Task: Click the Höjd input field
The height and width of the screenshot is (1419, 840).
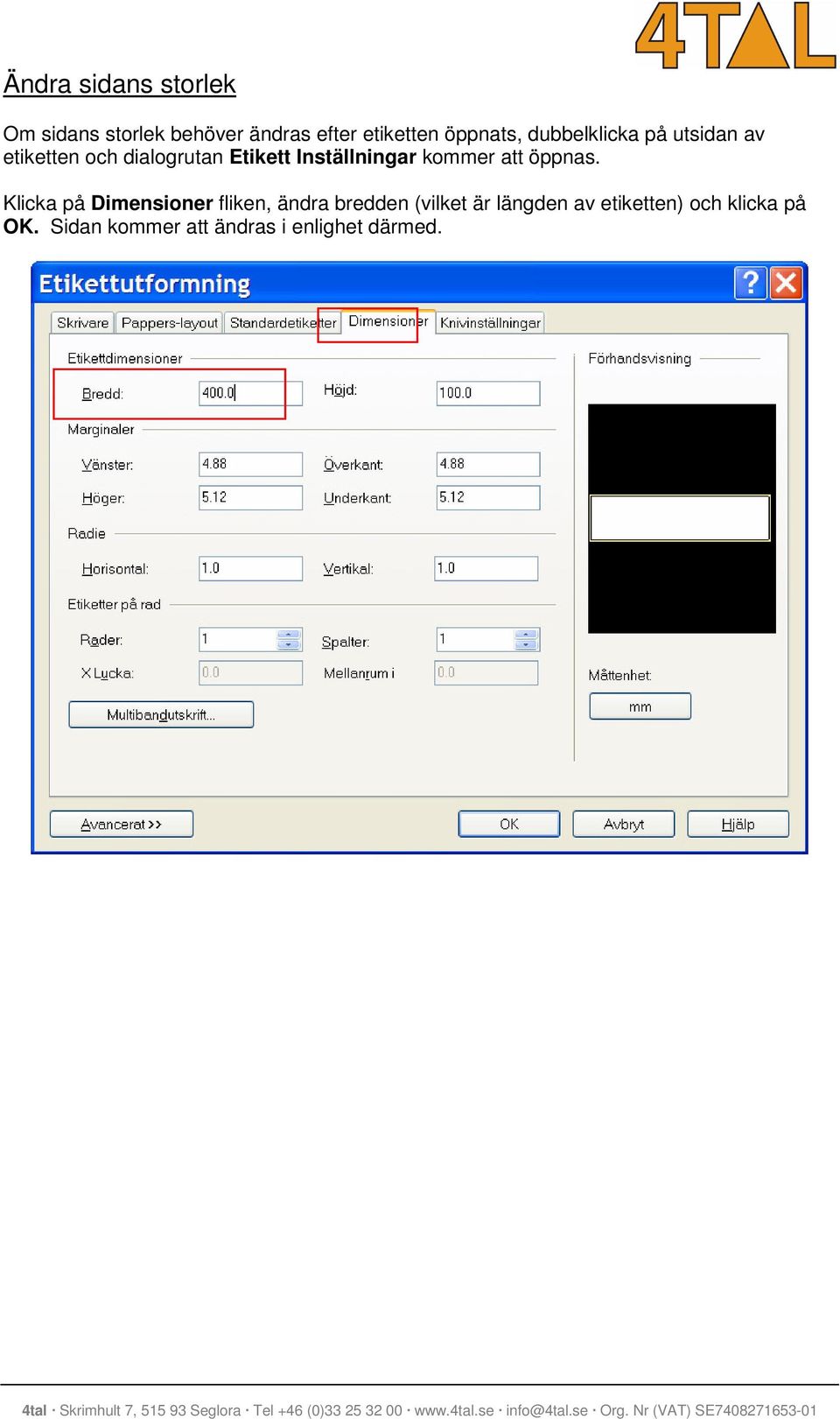Action: point(488,393)
